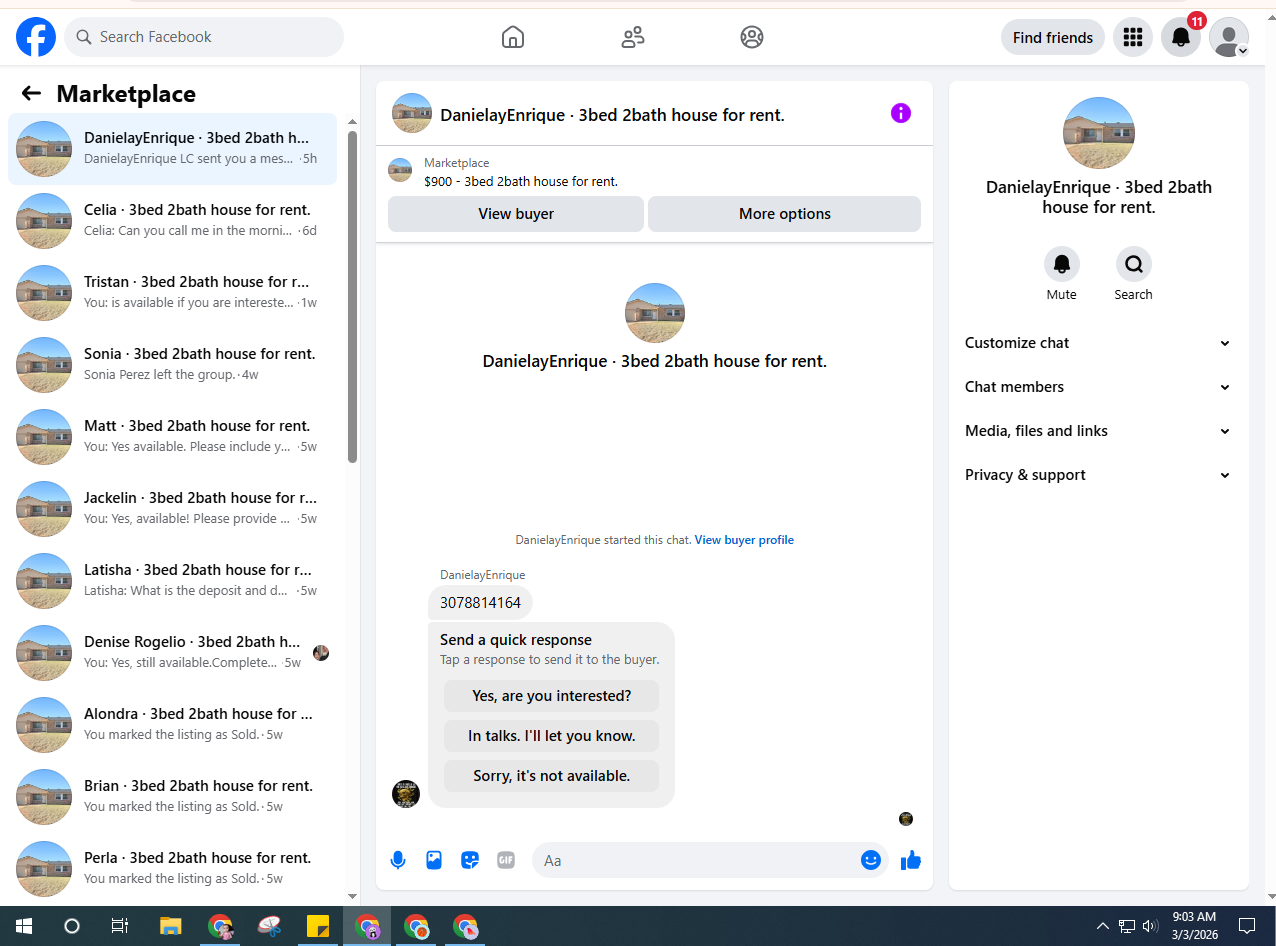Click the conversation list scrollbar
Image resolution: width=1276 pixels, height=946 pixels.
tap(352, 297)
